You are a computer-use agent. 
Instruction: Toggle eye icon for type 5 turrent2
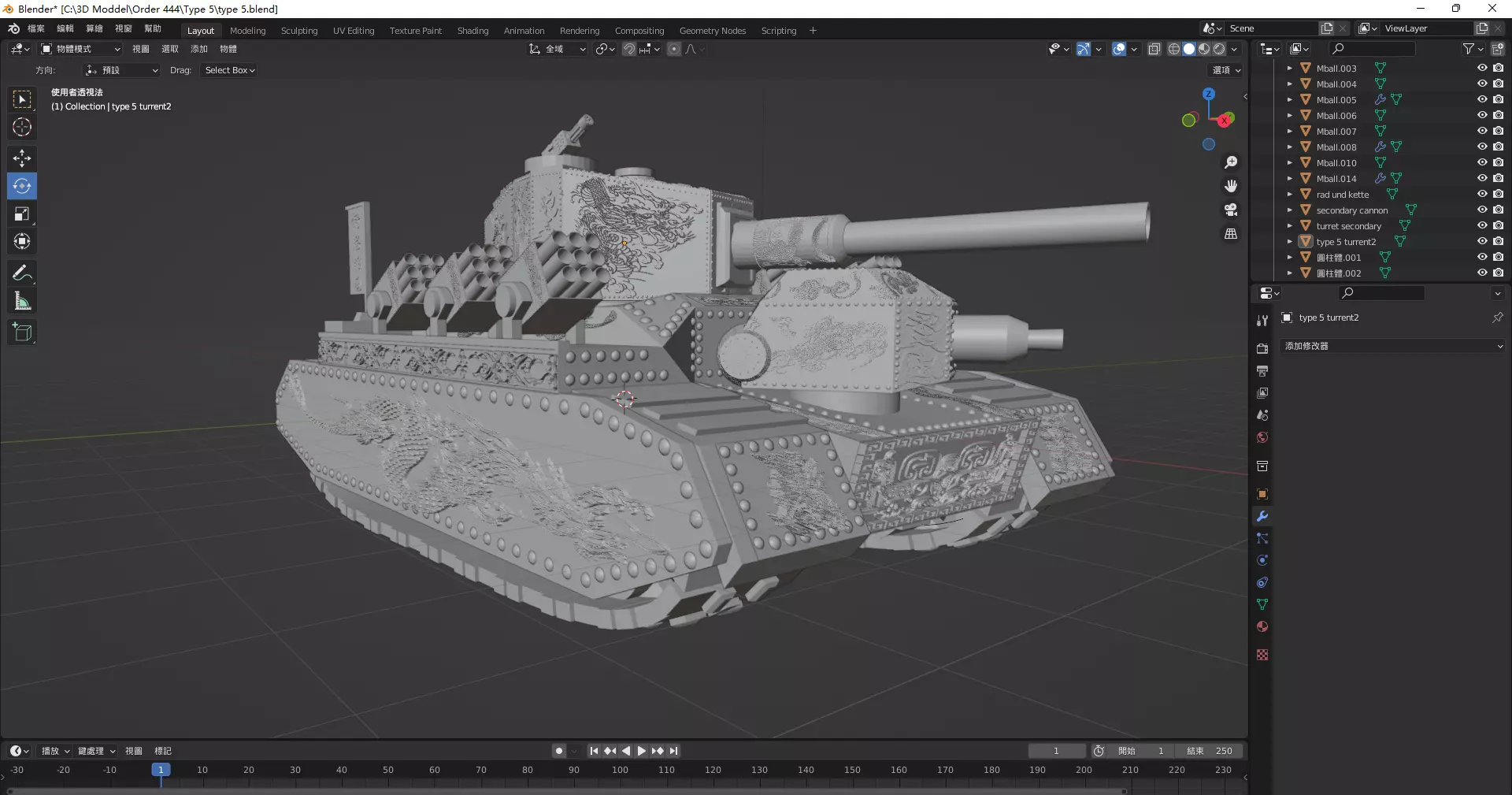point(1482,241)
